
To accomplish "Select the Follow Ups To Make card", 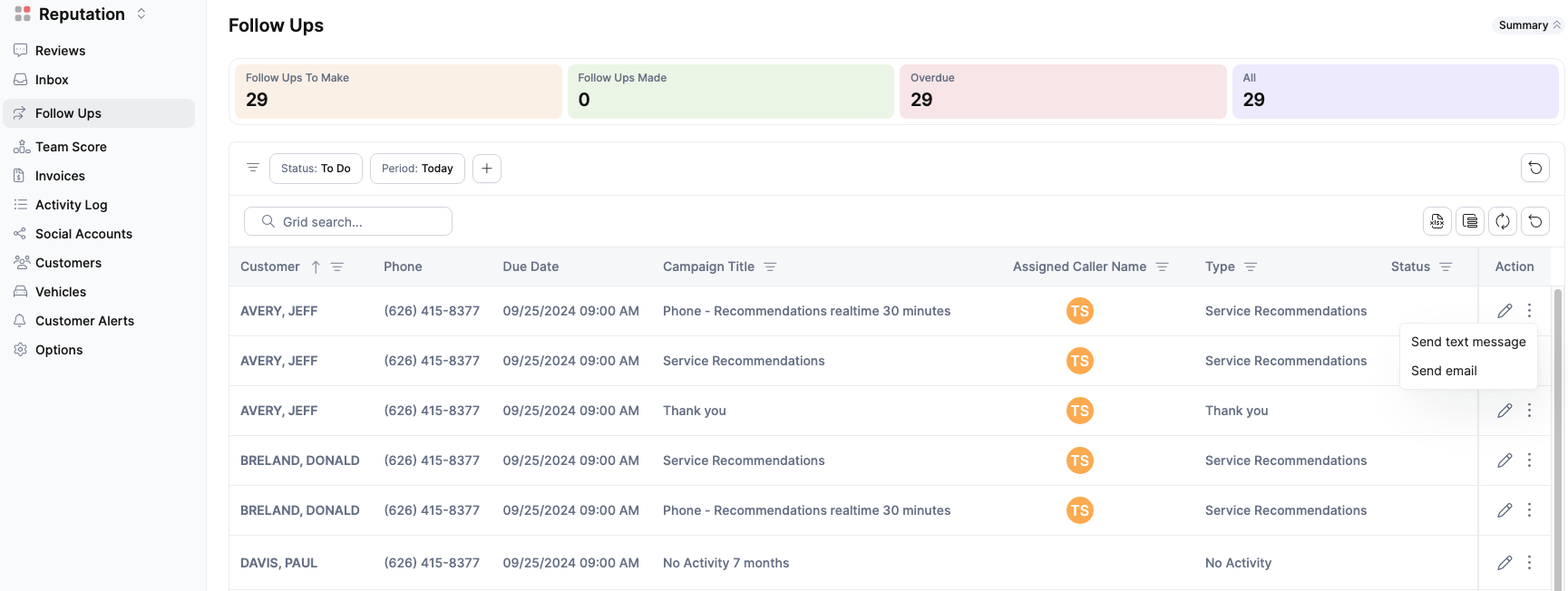I will pos(398,91).
